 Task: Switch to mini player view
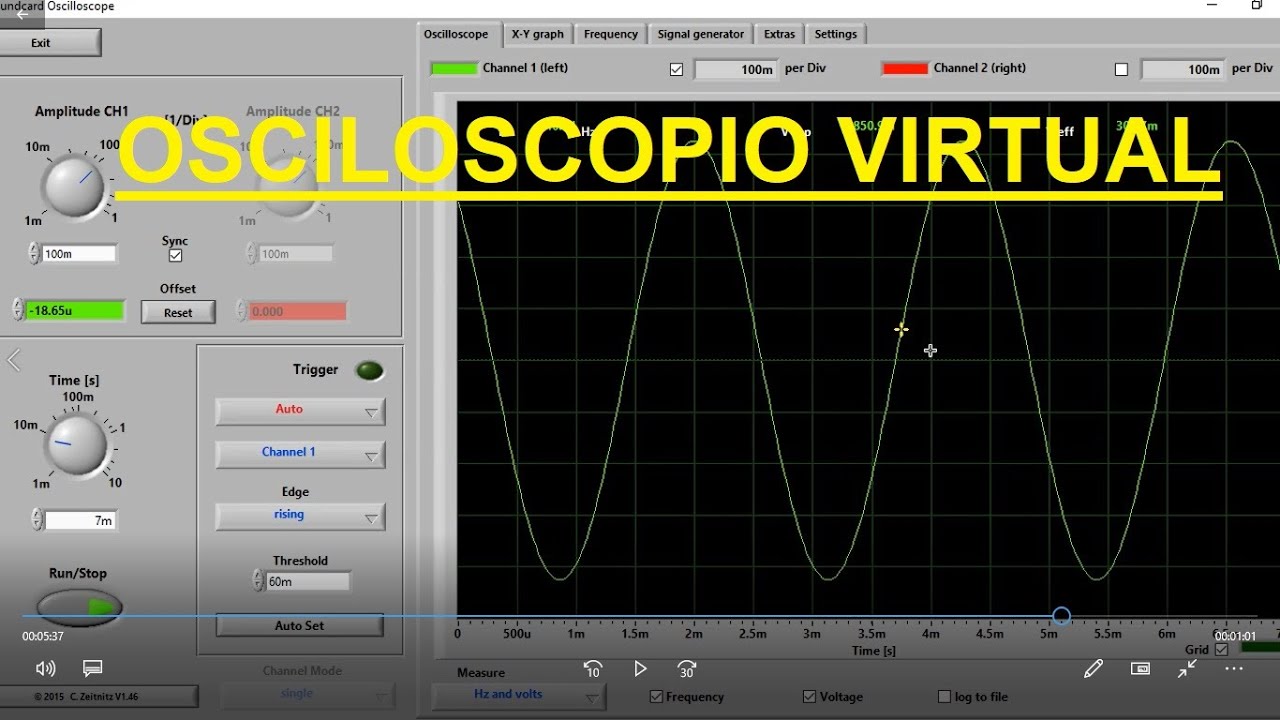pyautogui.click(x=1140, y=669)
